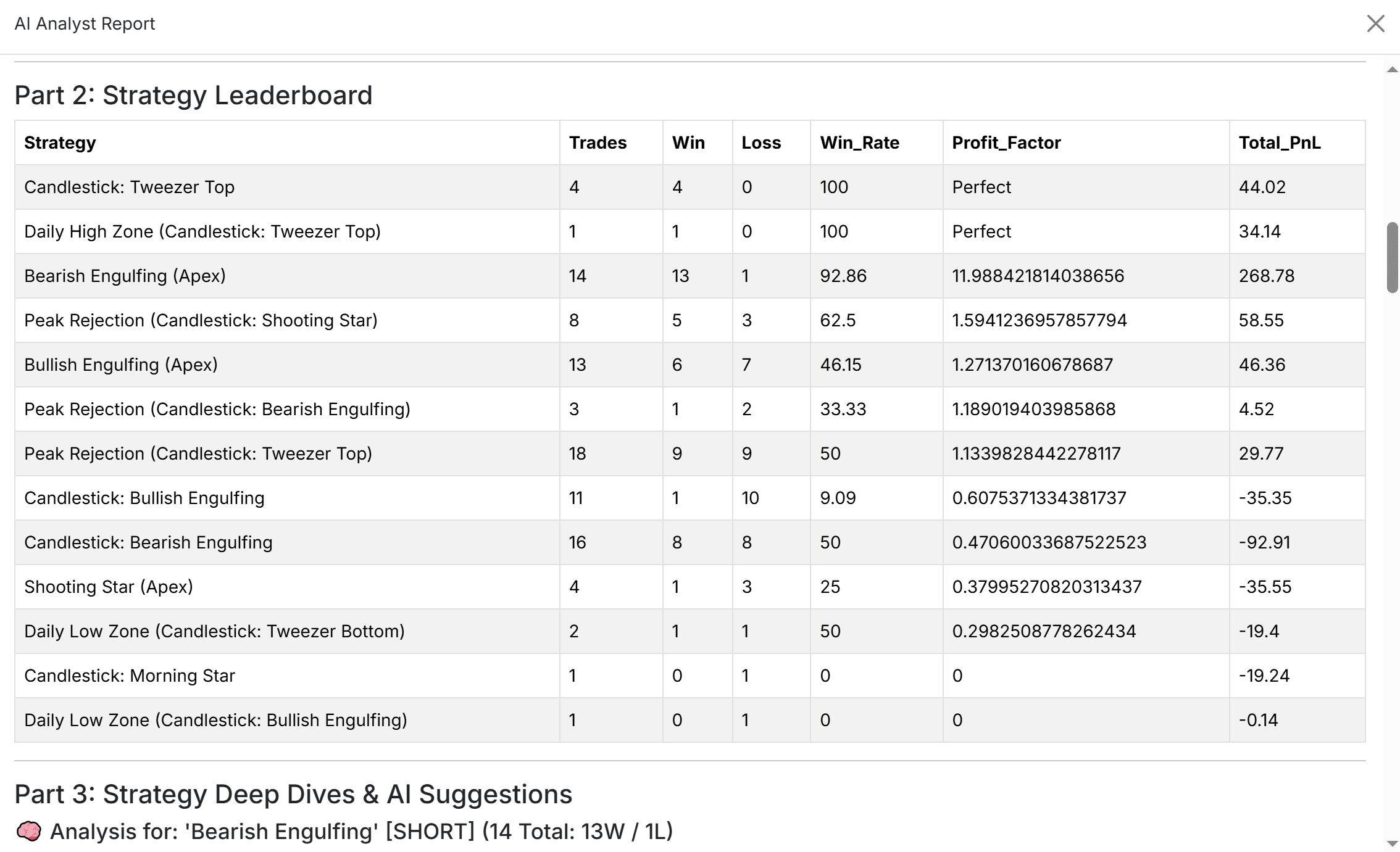The width and height of the screenshot is (1400, 852).
Task: Click the Total_PnL column header
Action: point(1280,143)
